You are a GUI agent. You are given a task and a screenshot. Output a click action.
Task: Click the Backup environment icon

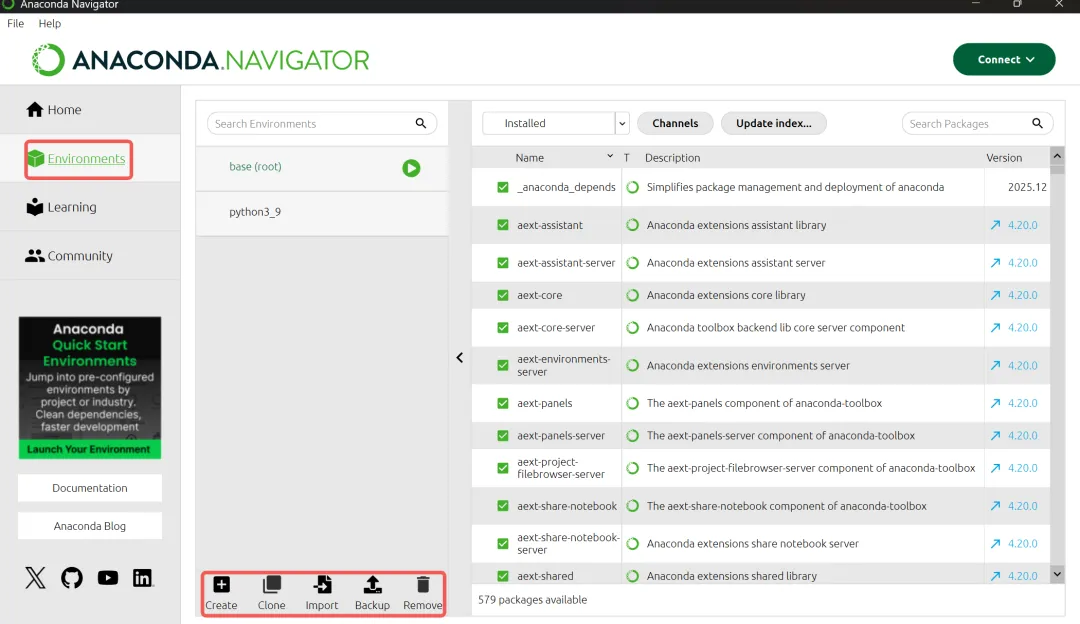pos(372,585)
